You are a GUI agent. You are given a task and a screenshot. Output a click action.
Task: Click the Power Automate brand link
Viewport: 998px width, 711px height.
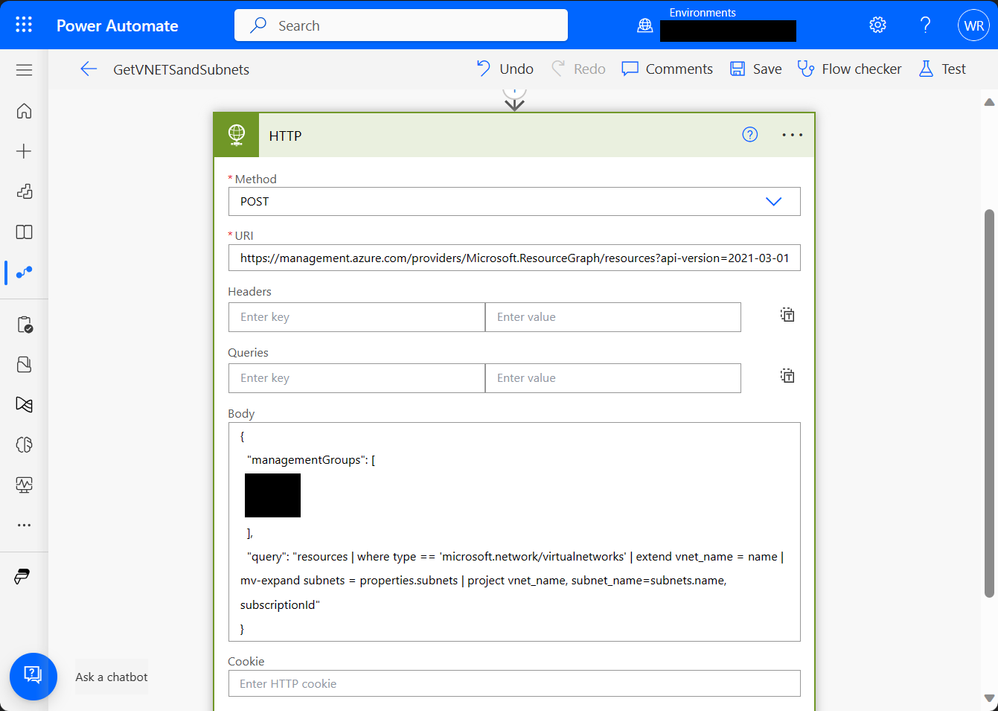pyautogui.click(x=117, y=25)
